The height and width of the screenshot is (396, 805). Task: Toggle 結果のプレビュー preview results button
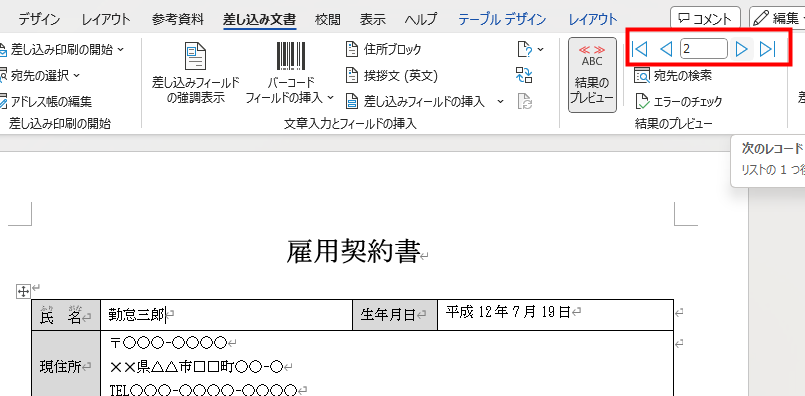592,74
